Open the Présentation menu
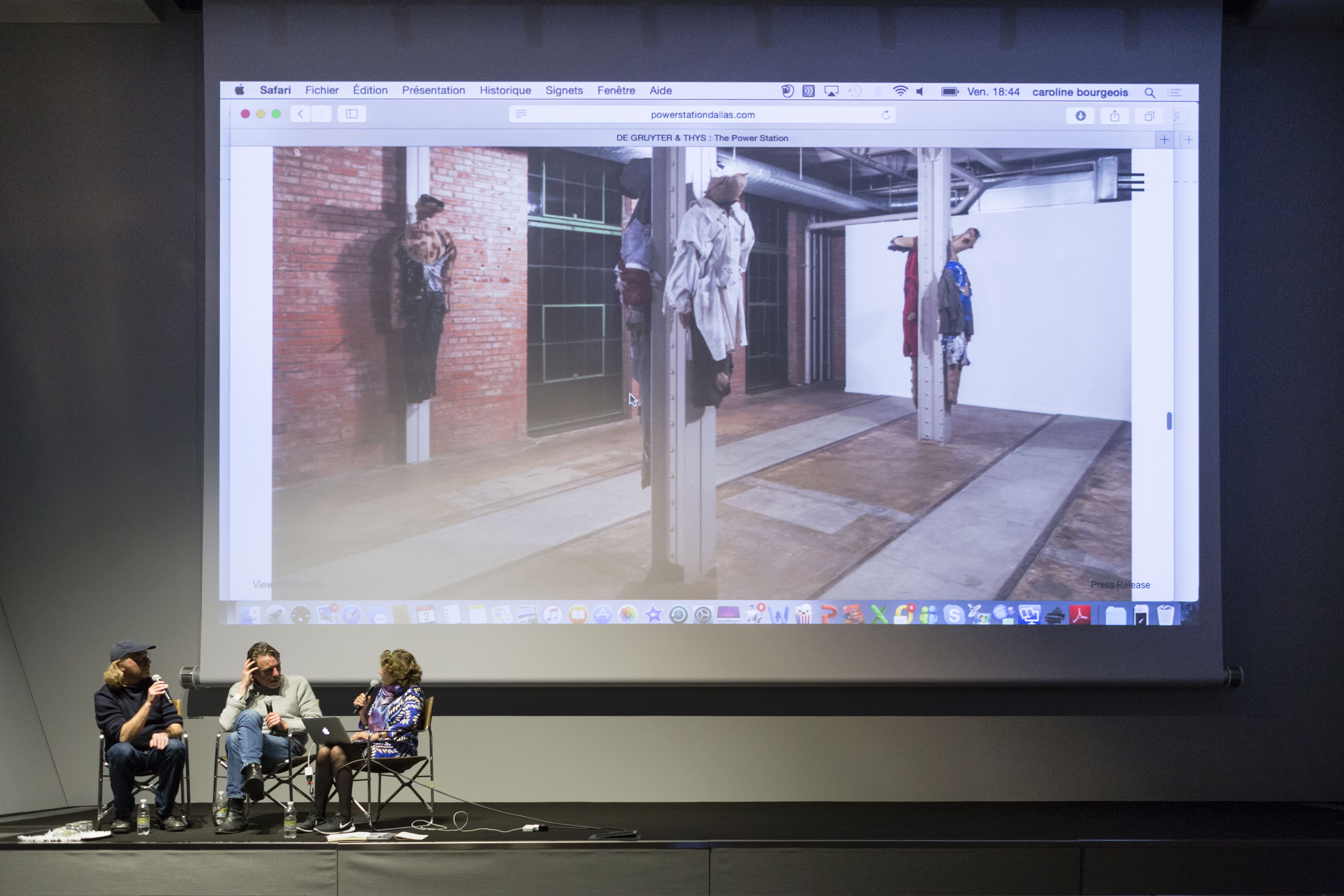1344x896 pixels. (x=433, y=90)
